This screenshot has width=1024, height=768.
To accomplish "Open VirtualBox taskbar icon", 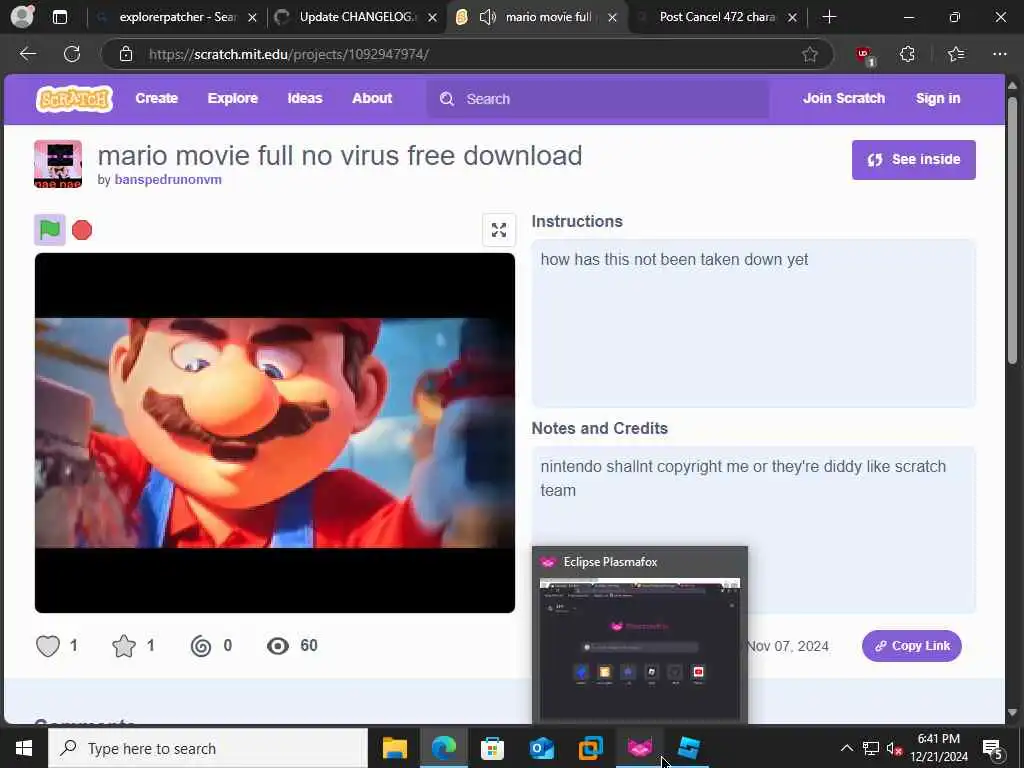I will coord(590,748).
